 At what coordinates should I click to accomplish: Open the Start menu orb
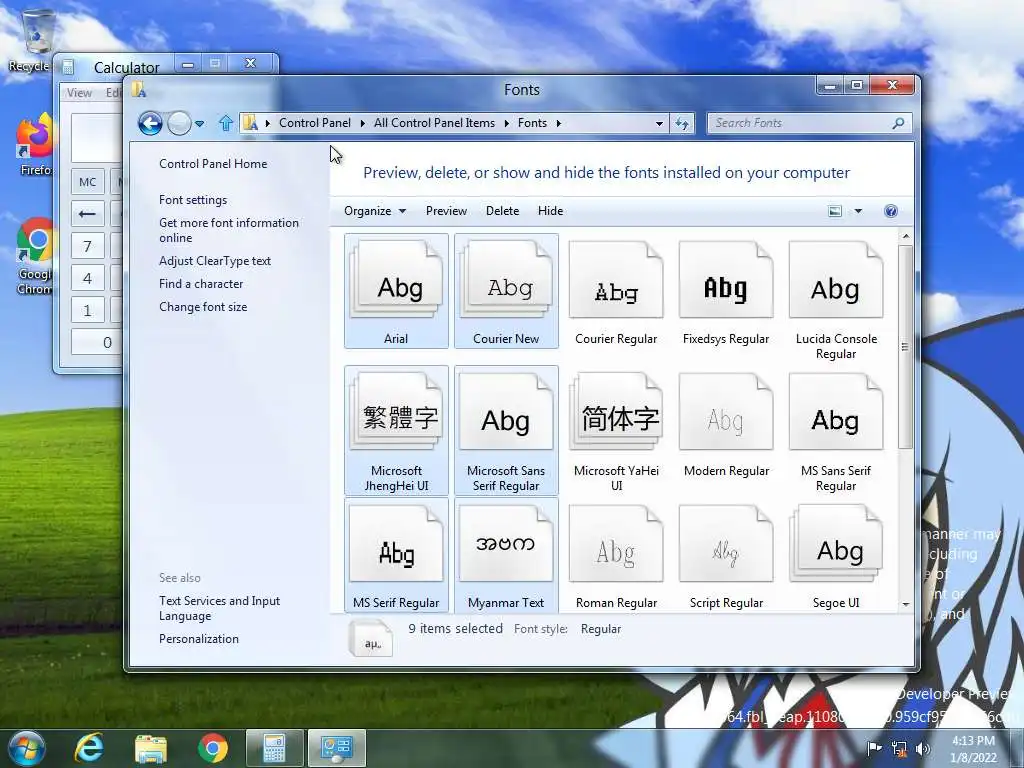click(x=27, y=748)
